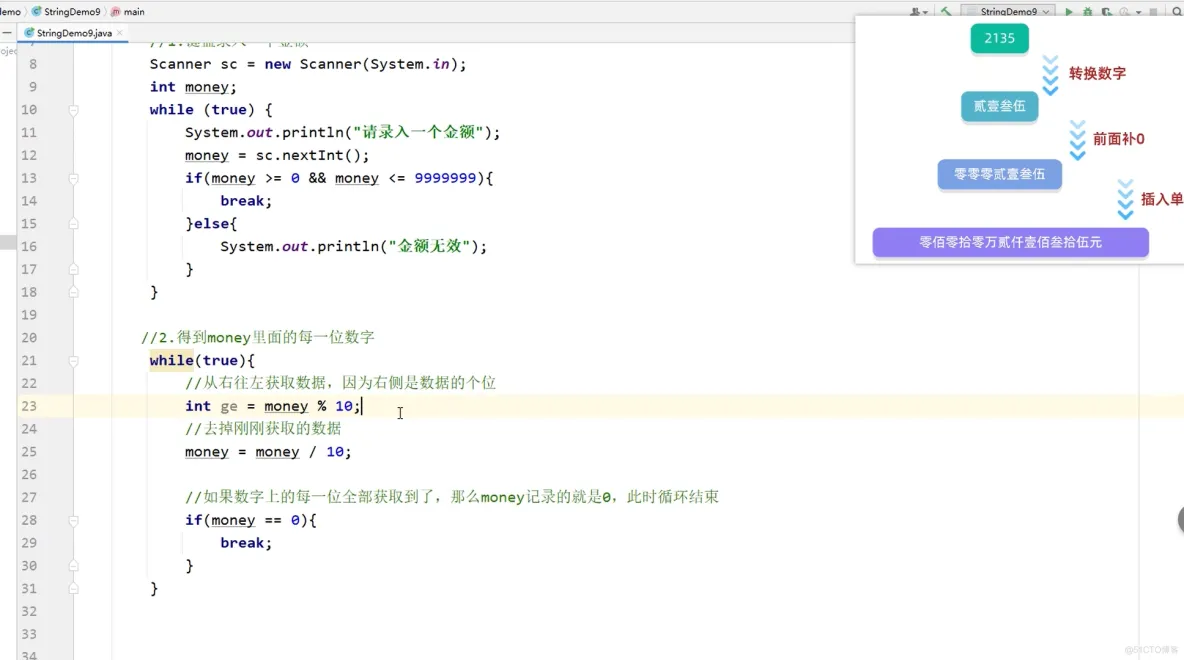Click the comment on line 27 about 循环结束
The width and height of the screenshot is (1184, 660).
pos(452,497)
